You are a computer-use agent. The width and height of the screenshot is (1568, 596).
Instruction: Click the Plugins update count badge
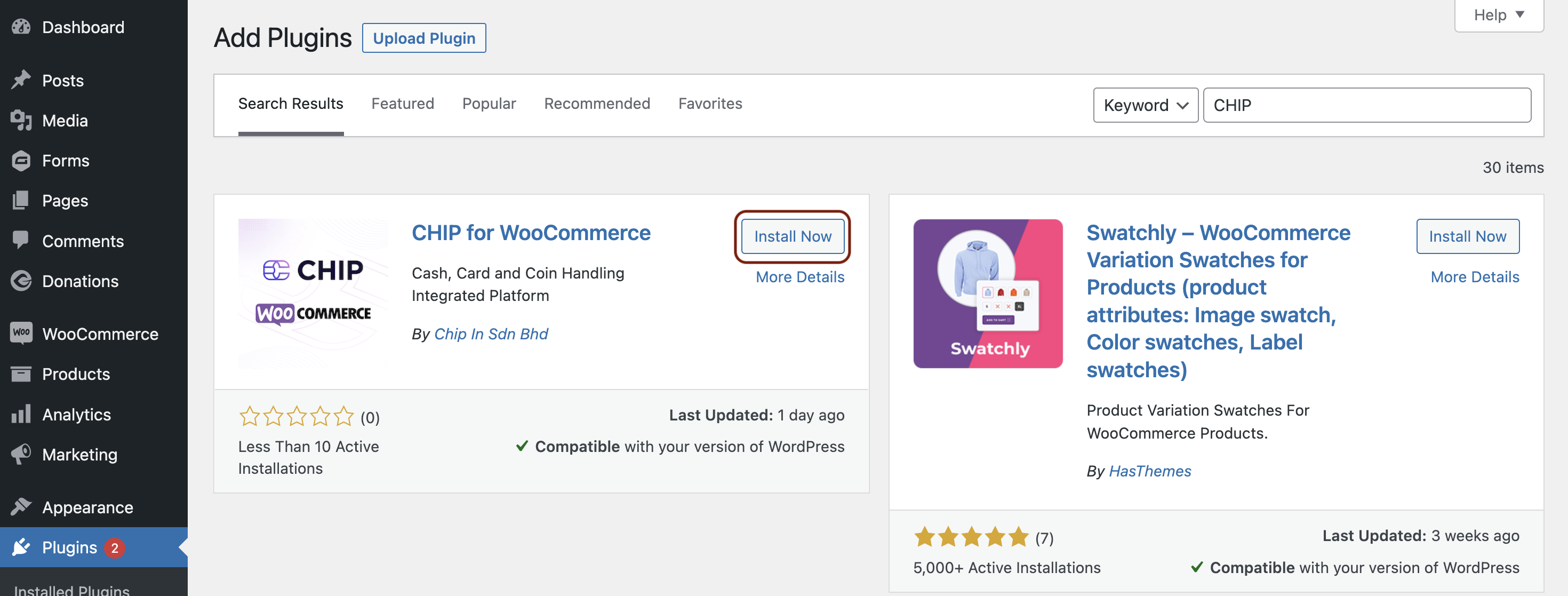click(x=115, y=547)
